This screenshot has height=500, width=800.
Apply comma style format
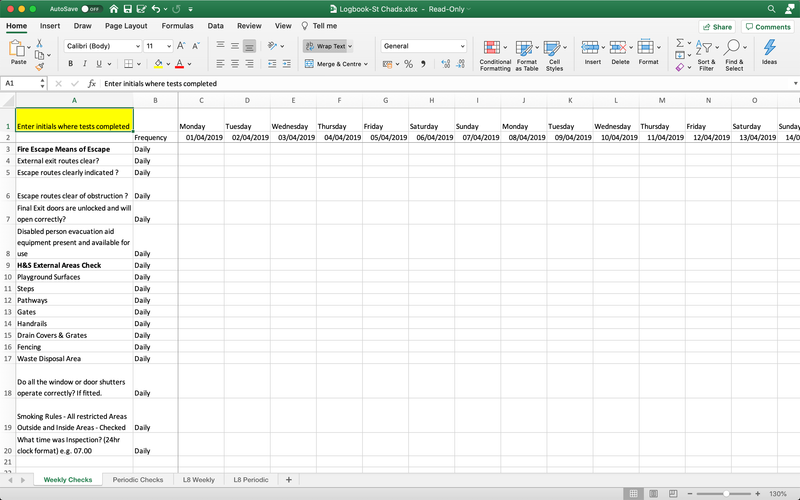(x=423, y=64)
